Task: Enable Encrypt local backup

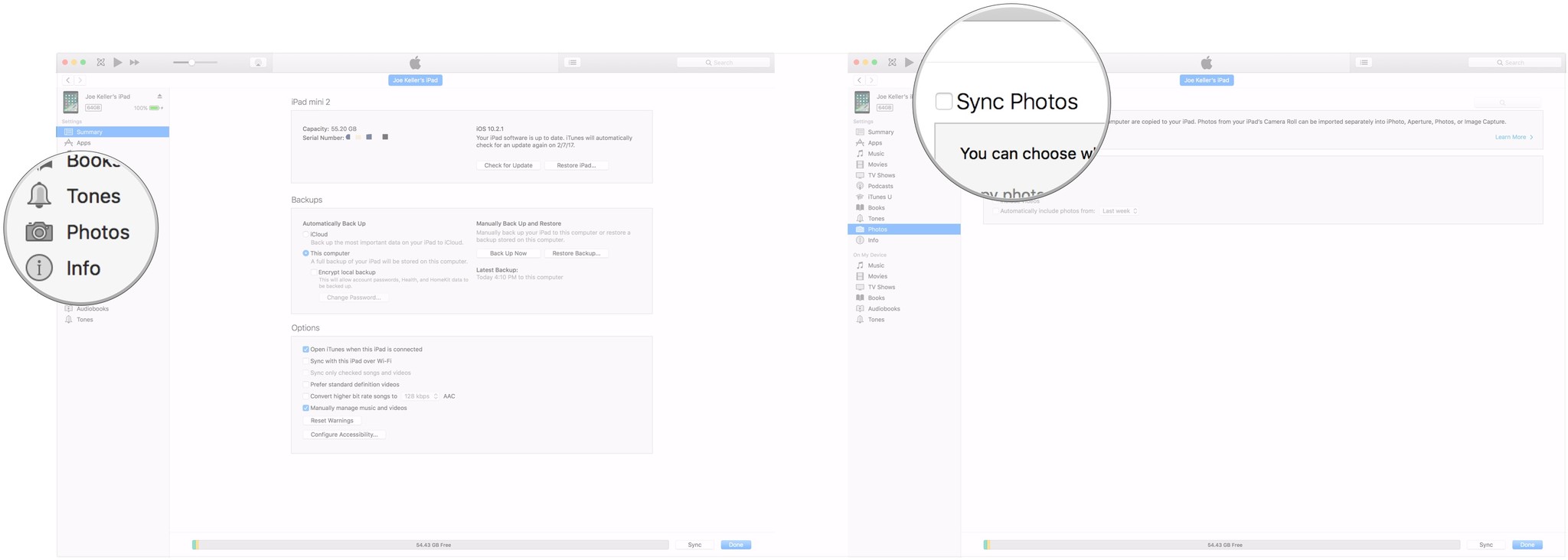Action: [313, 272]
